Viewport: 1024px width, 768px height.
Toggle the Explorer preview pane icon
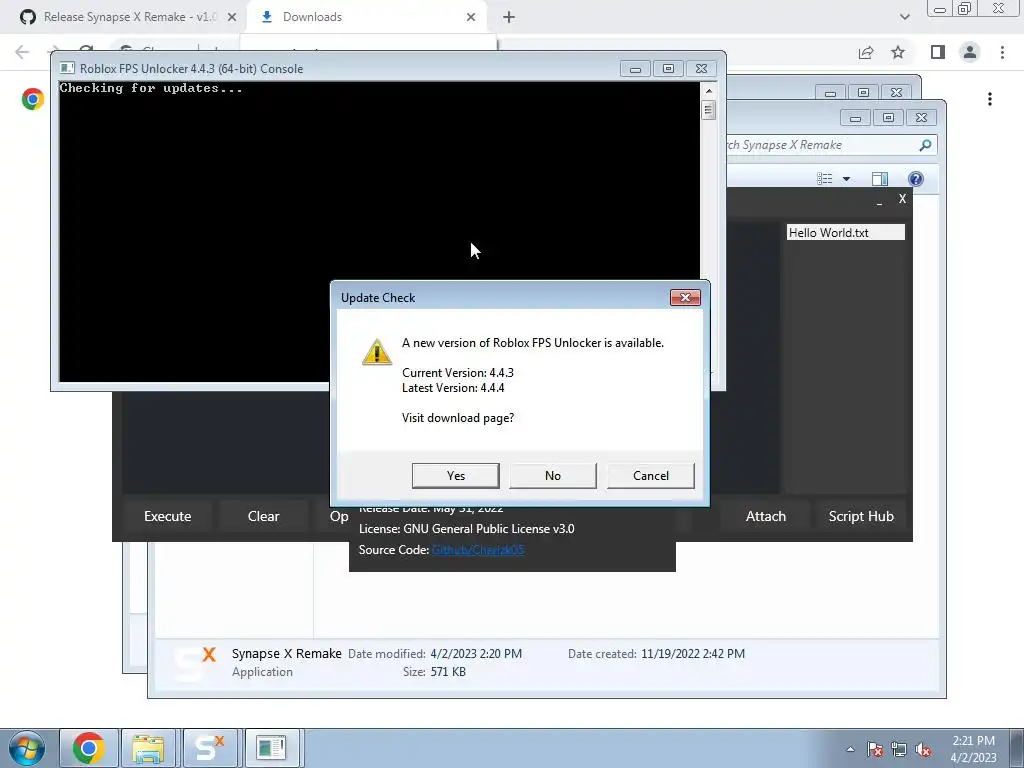click(x=880, y=179)
